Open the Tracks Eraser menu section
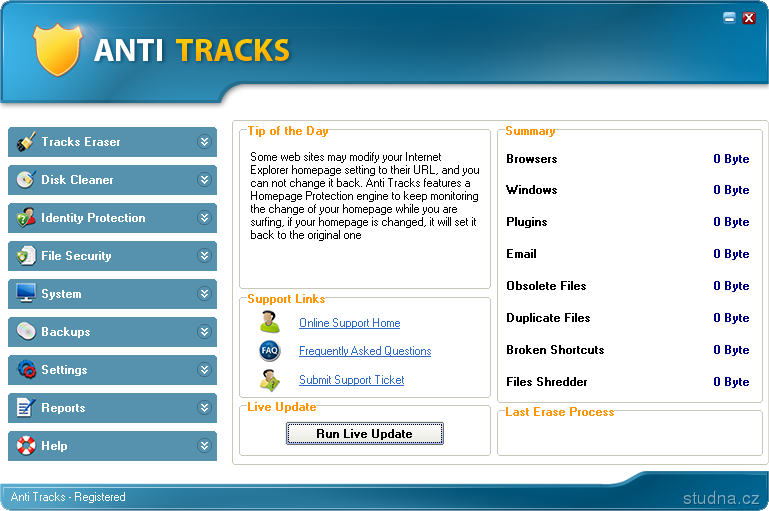 pos(112,142)
